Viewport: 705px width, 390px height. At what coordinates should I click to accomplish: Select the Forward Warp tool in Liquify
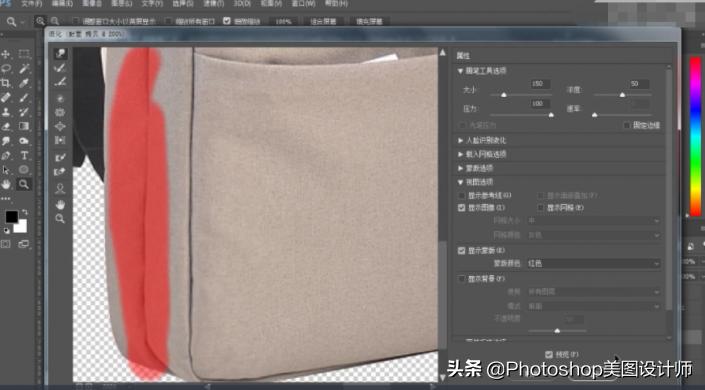60,54
